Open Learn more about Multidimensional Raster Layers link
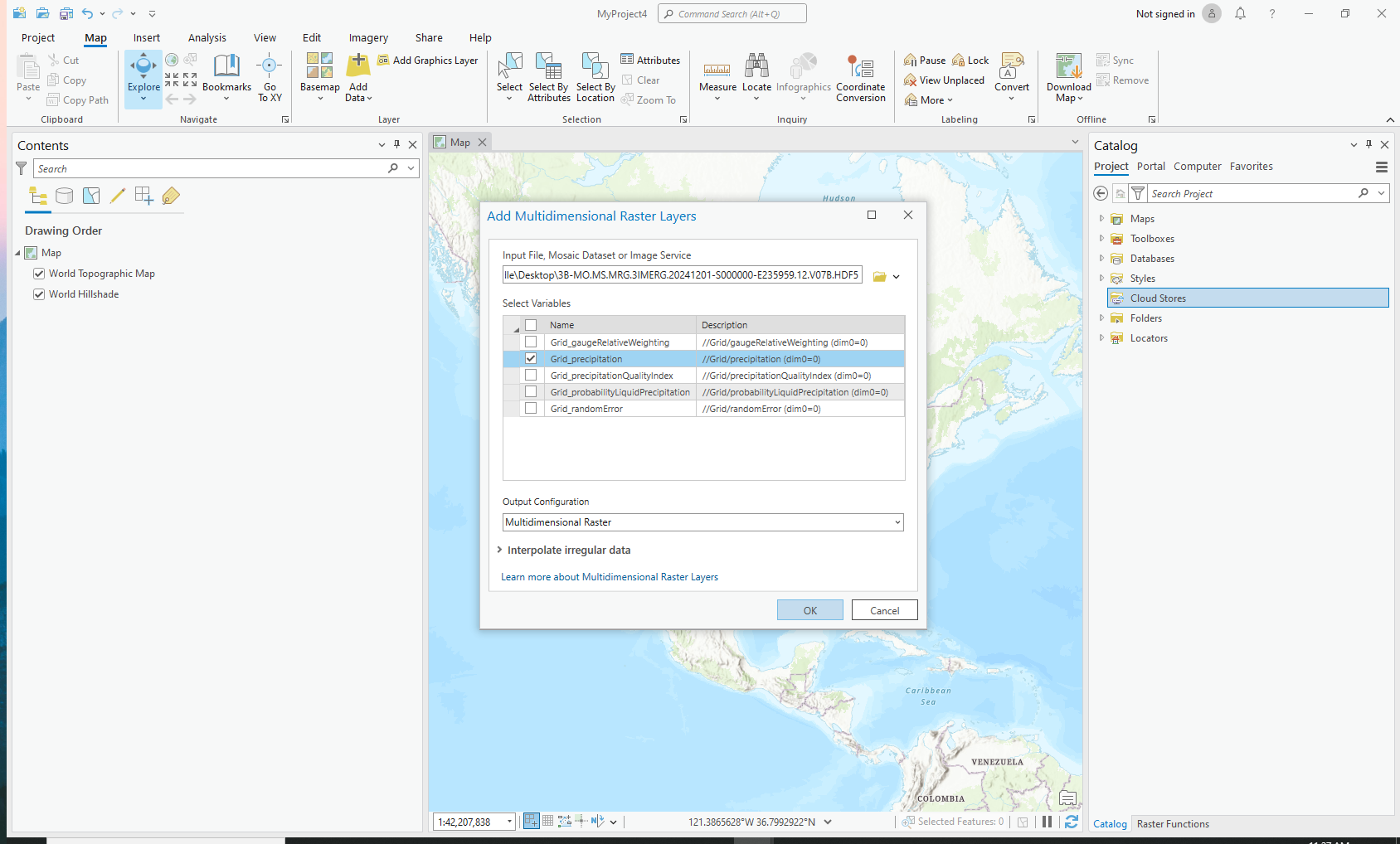 [x=610, y=577]
